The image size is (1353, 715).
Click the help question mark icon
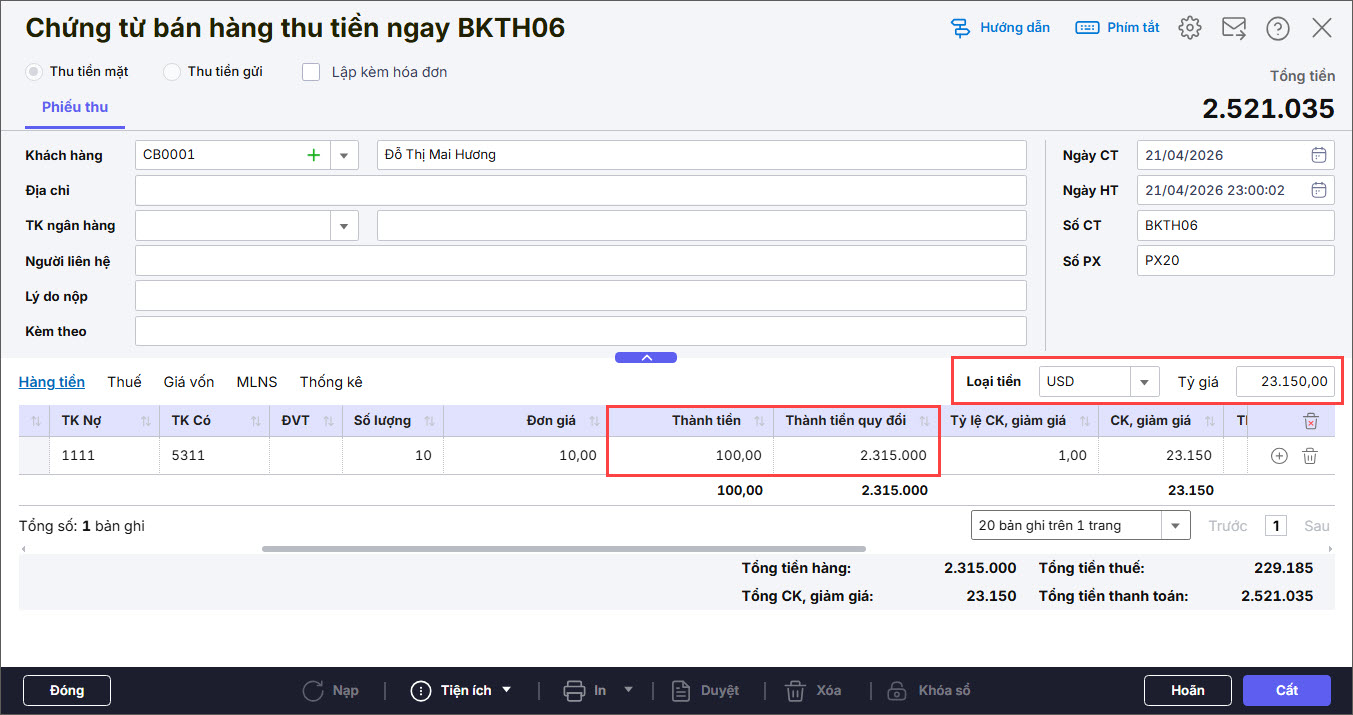tap(1277, 28)
